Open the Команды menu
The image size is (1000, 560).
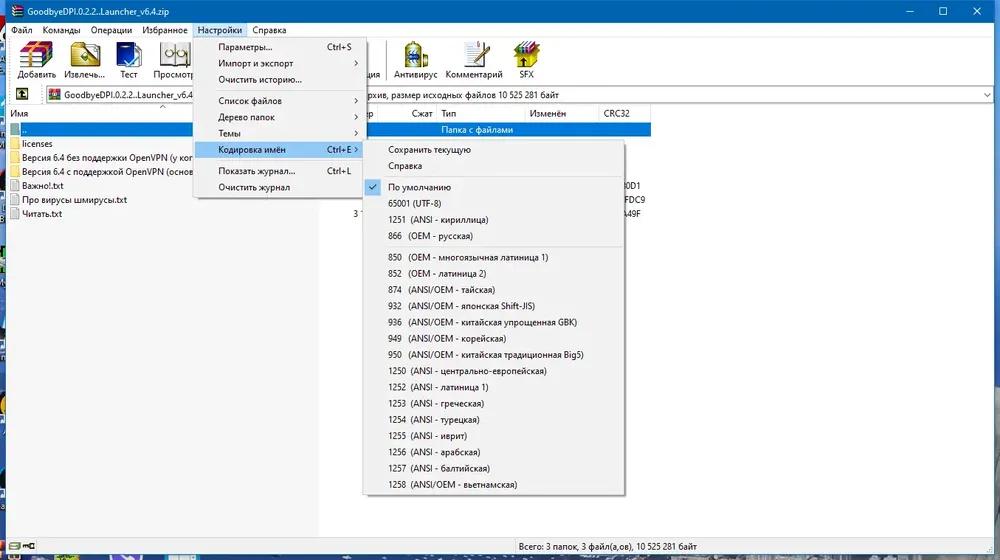pyautogui.click(x=61, y=30)
